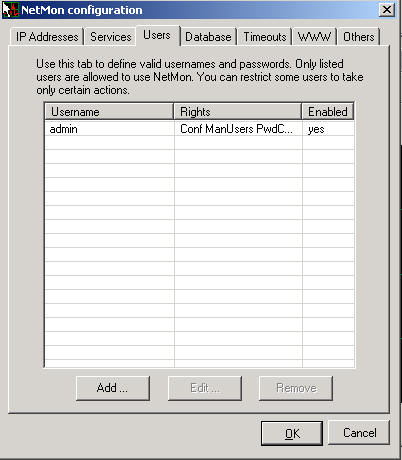Open the Others tab
This screenshot has width=402, height=460.
point(359,37)
